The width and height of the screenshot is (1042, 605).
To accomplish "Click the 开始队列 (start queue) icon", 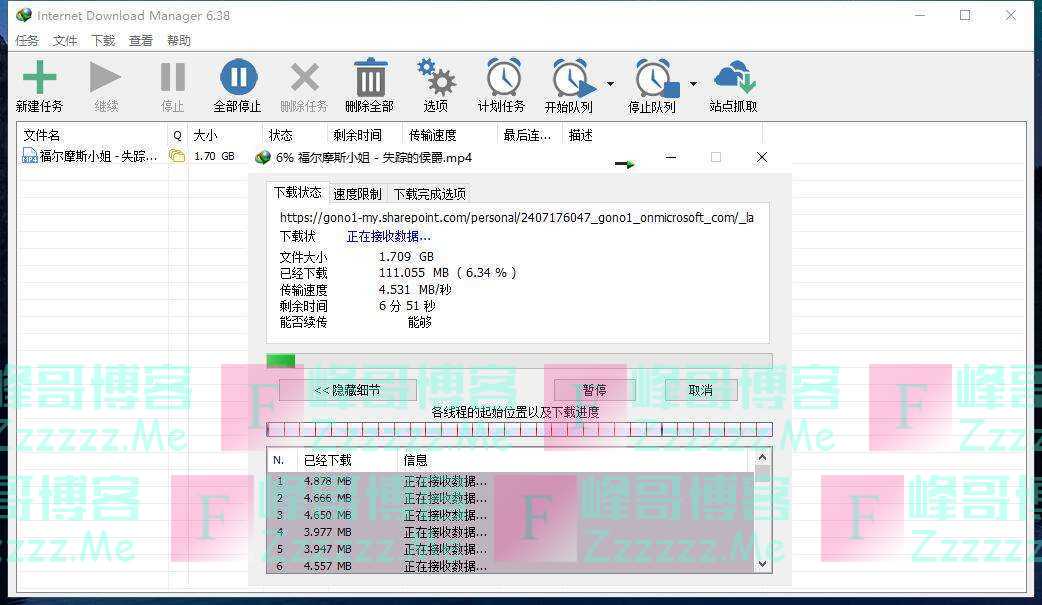I will 569,78.
